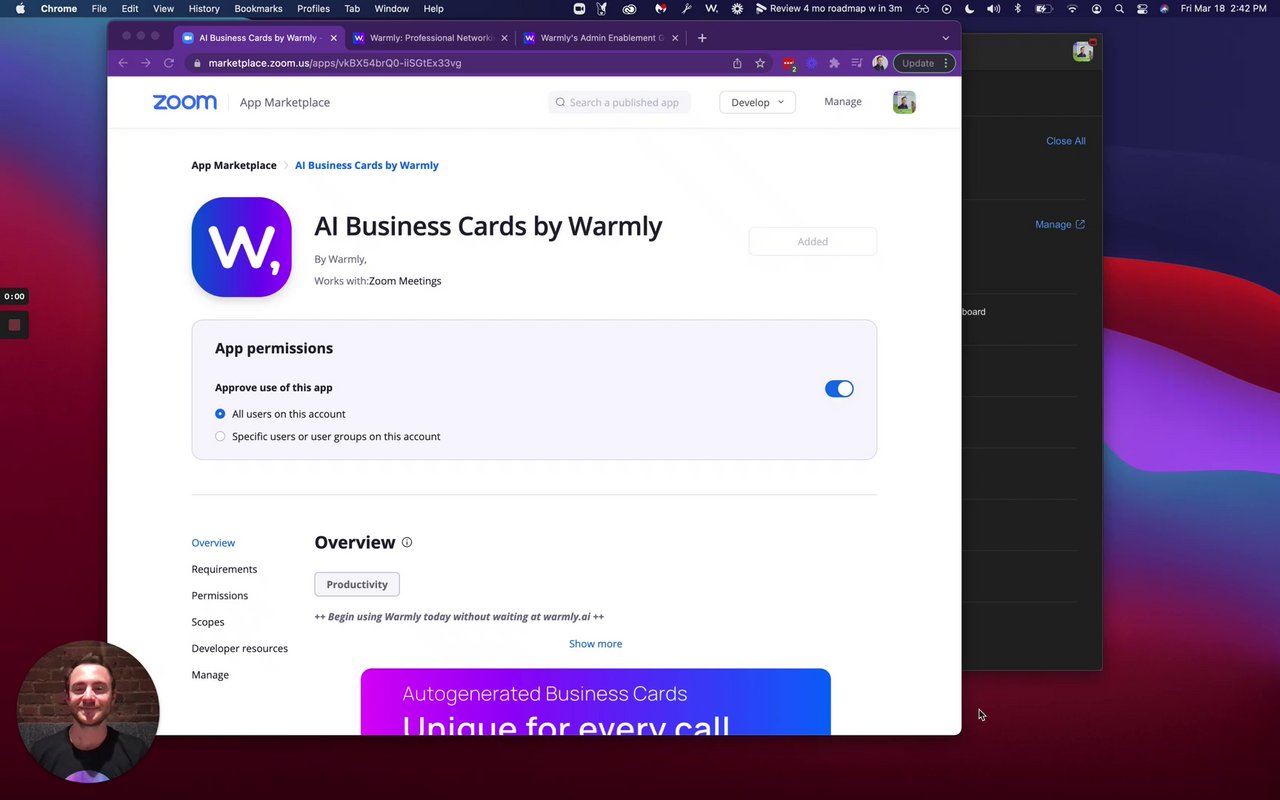Open the Zoom account avatar in the page header
This screenshot has width=1280, height=800.
click(x=904, y=102)
